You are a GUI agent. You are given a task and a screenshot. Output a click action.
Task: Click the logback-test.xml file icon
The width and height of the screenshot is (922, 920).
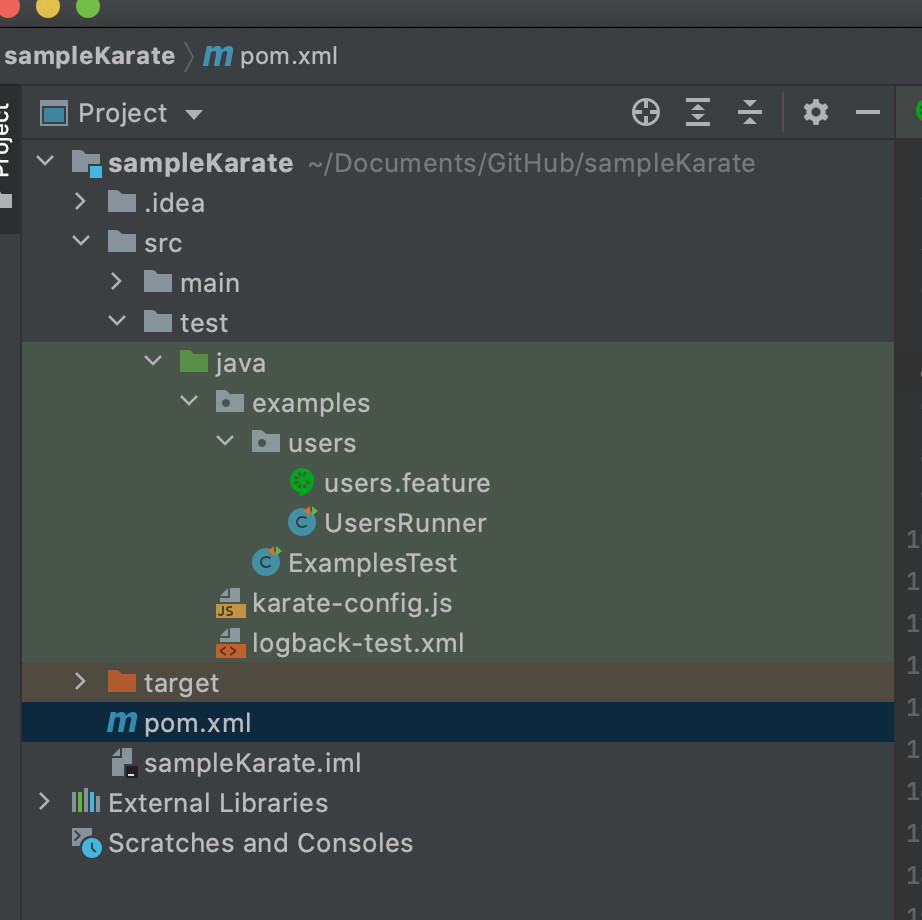click(230, 643)
